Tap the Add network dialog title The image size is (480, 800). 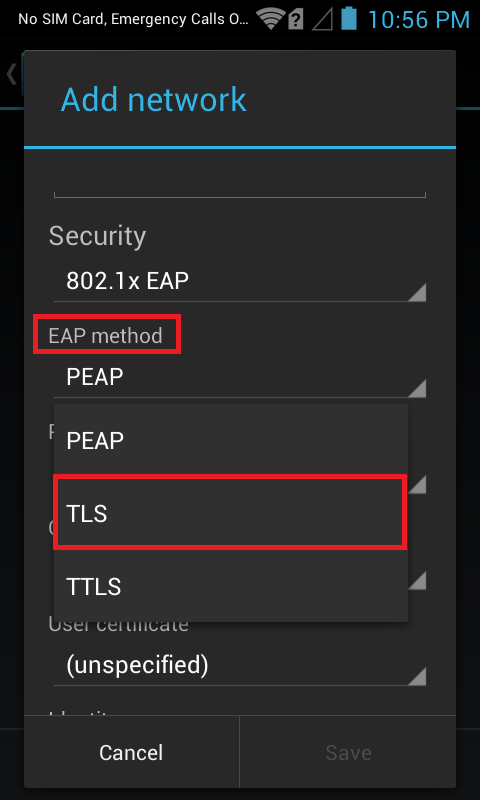pos(154,99)
